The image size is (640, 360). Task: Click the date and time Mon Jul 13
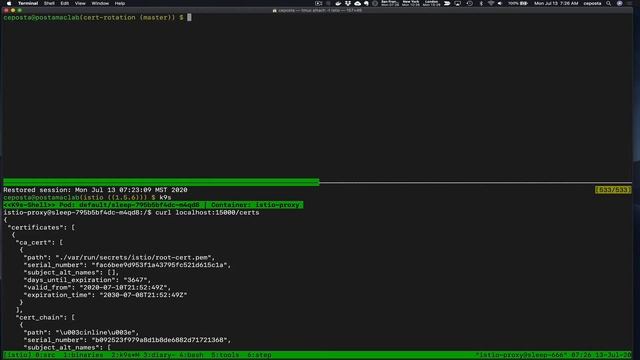tap(556, 3)
